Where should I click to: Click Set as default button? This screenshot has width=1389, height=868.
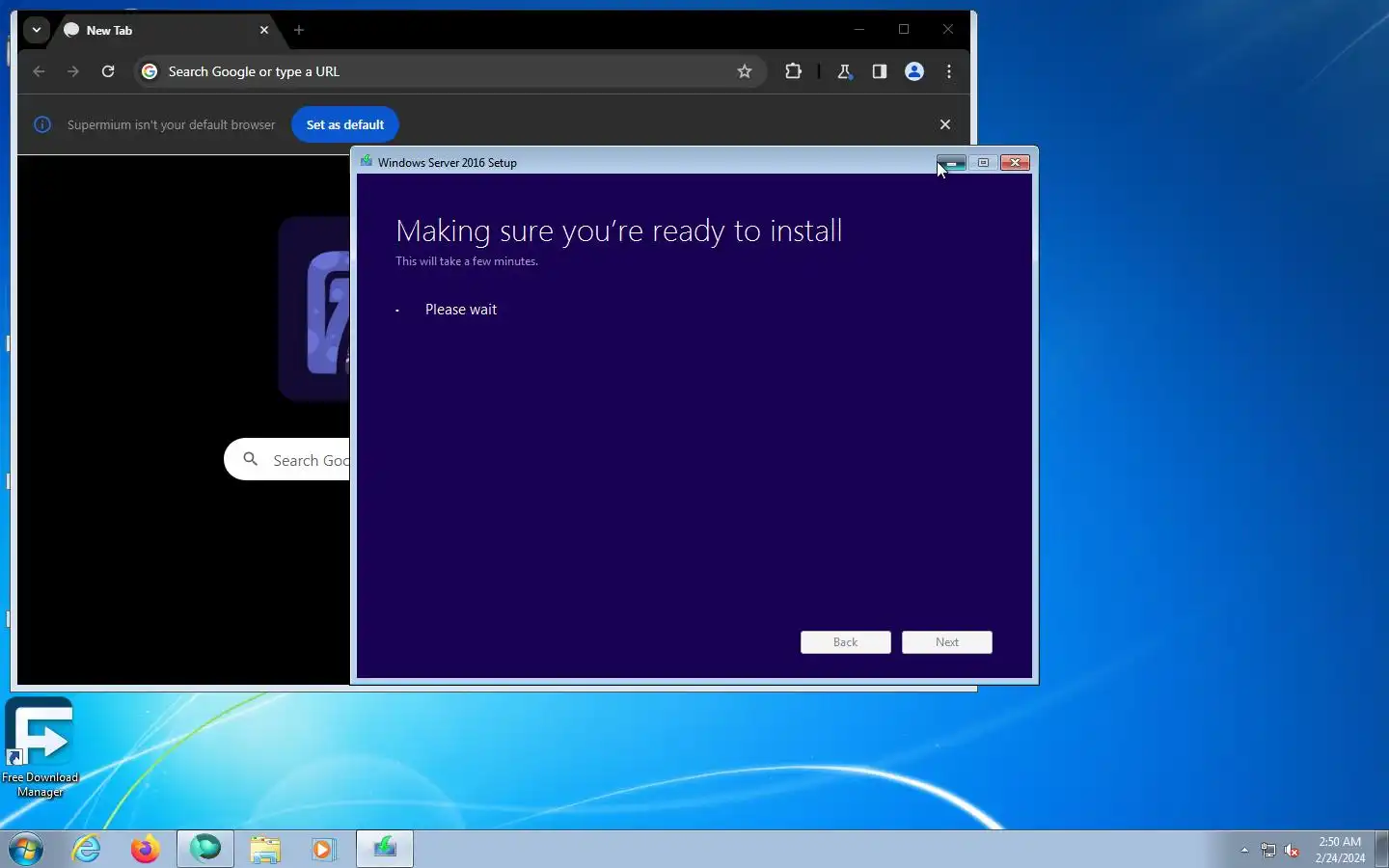tap(345, 124)
